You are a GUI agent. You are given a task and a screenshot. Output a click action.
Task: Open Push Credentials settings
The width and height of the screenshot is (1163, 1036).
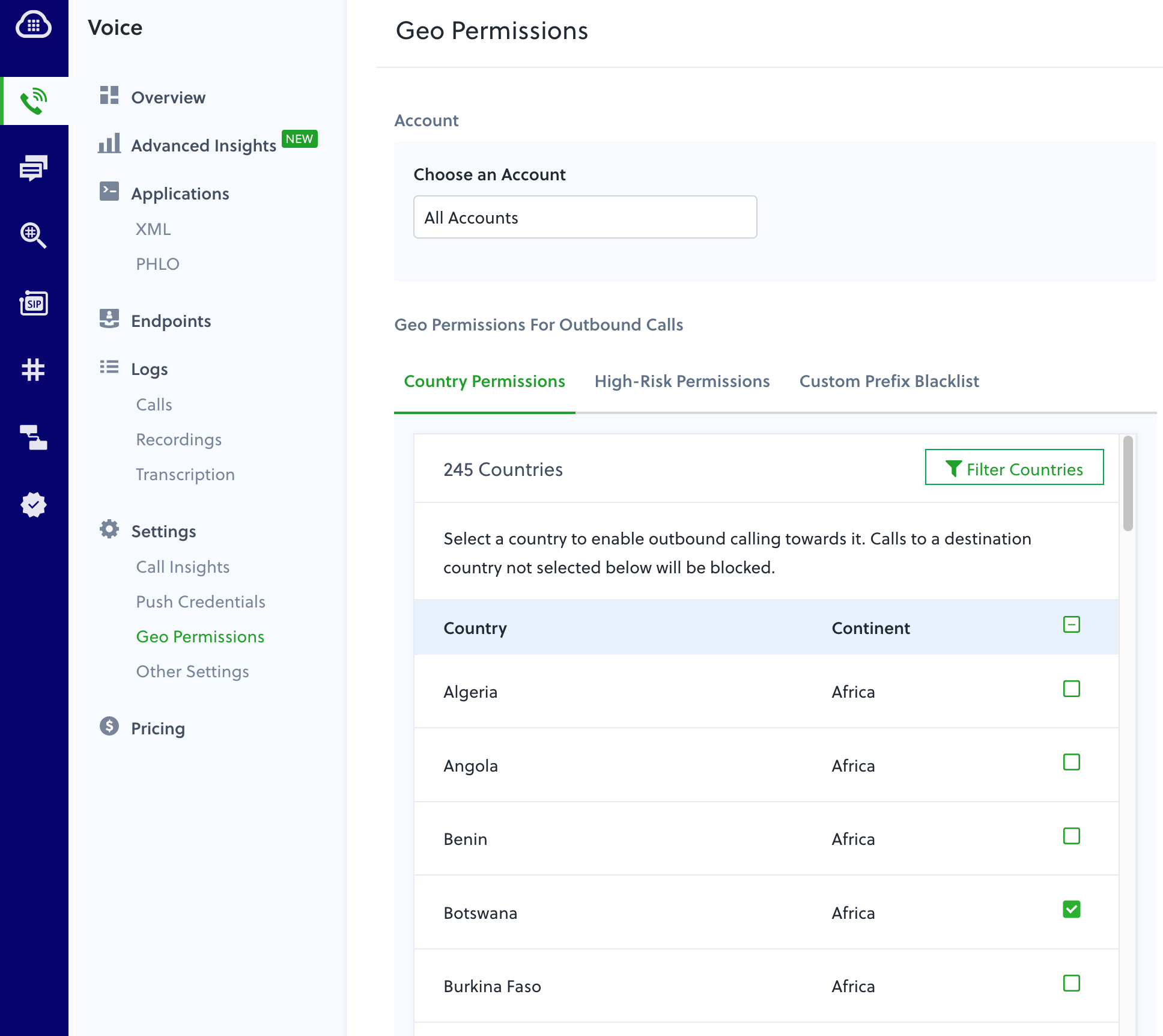click(200, 602)
